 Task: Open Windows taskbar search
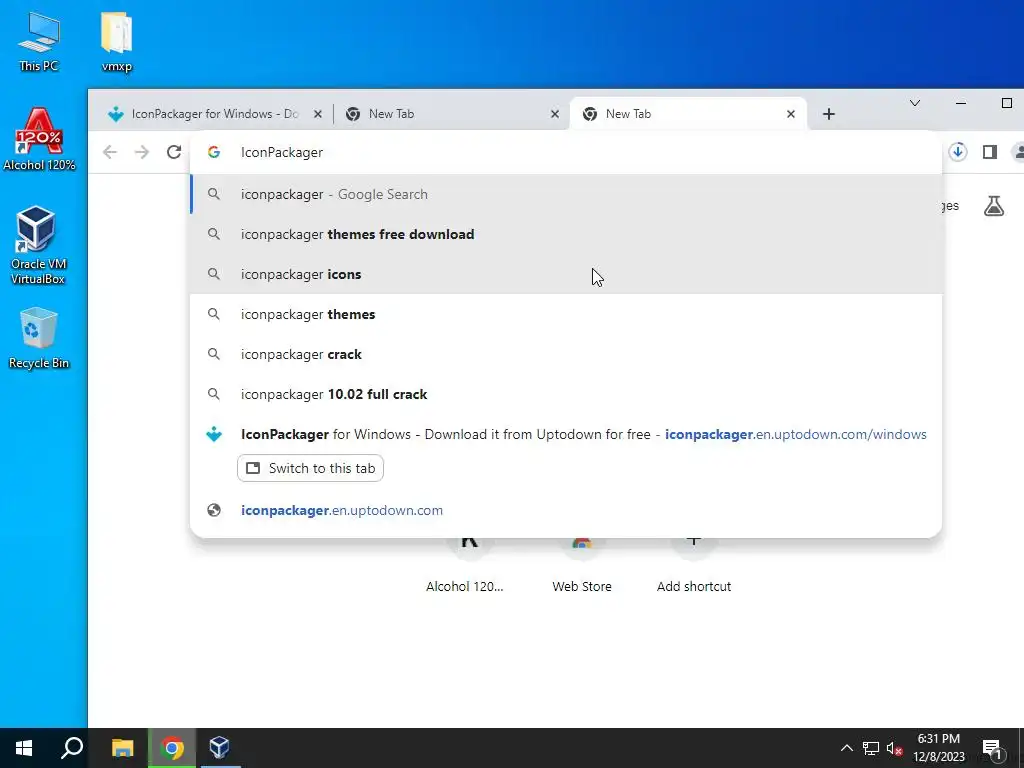click(72, 748)
